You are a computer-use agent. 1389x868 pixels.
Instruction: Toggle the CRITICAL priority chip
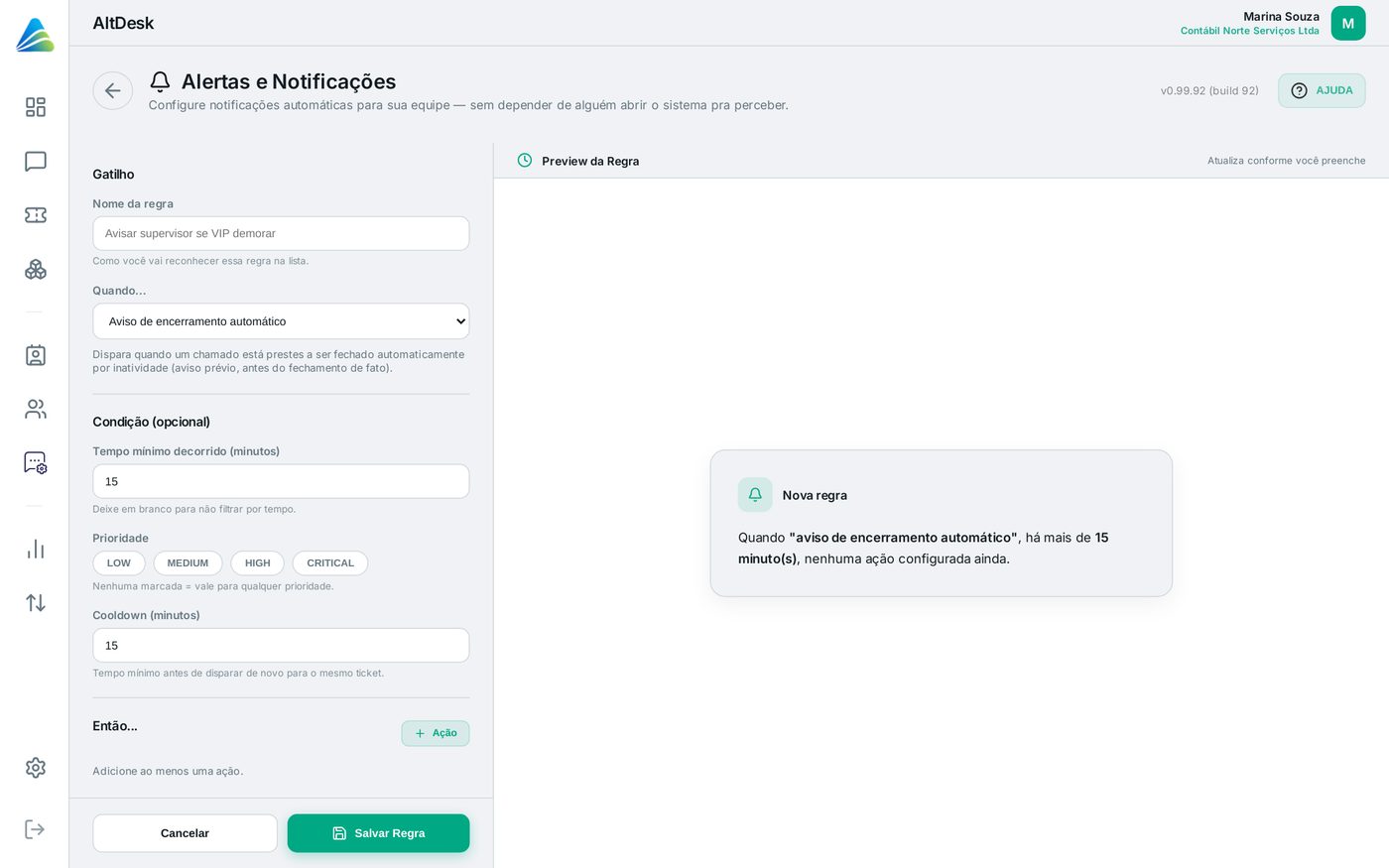(330, 563)
